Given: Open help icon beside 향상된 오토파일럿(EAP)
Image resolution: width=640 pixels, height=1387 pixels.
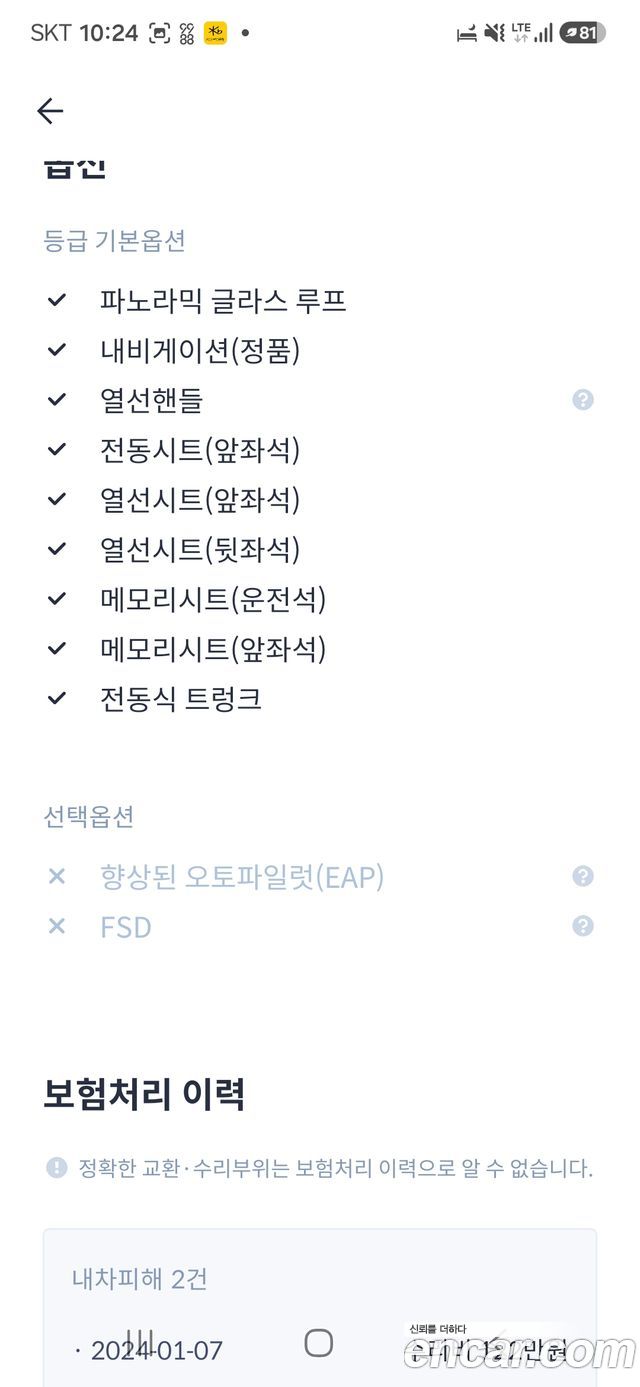Looking at the screenshot, I should [x=583, y=876].
